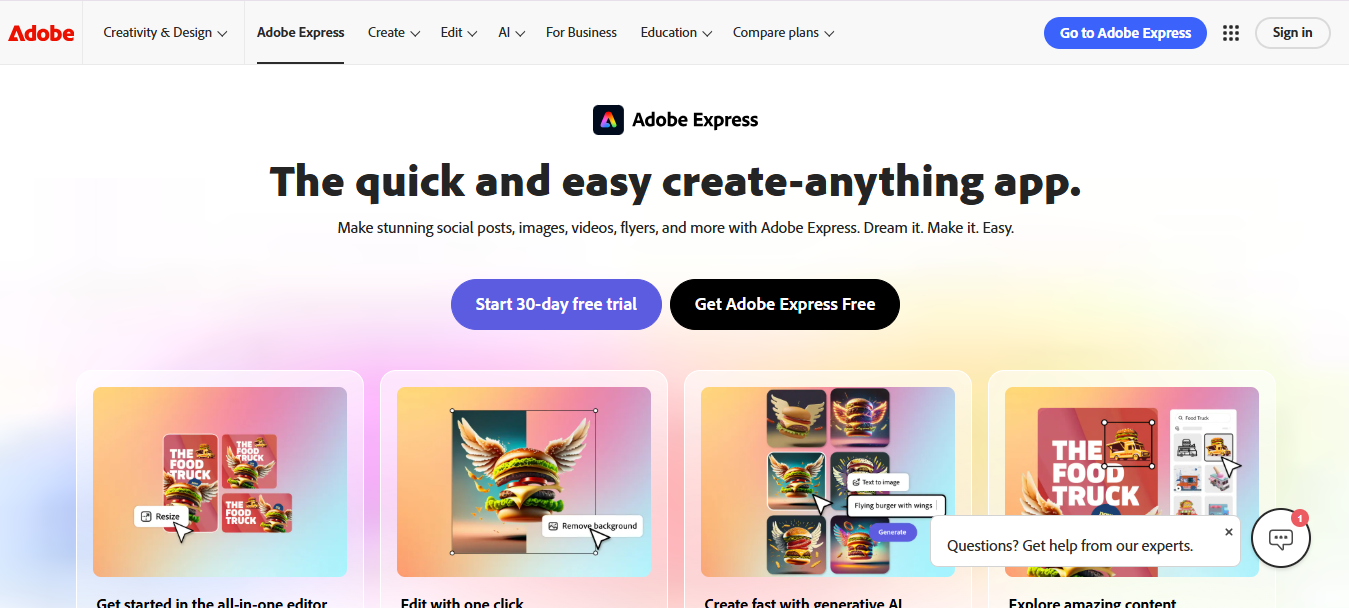Viewport: 1349px width, 608px height.
Task: Click the Sign in button
Action: coord(1292,33)
